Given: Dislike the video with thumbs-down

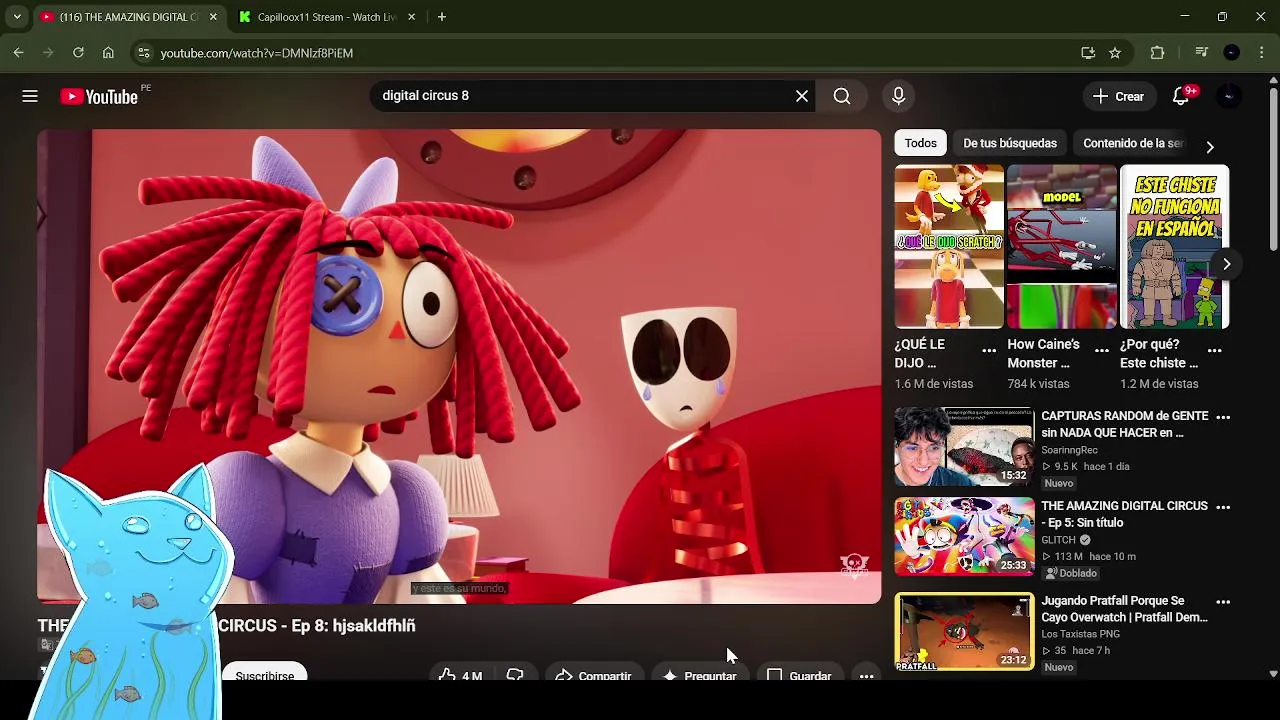Looking at the screenshot, I should click(x=515, y=676).
